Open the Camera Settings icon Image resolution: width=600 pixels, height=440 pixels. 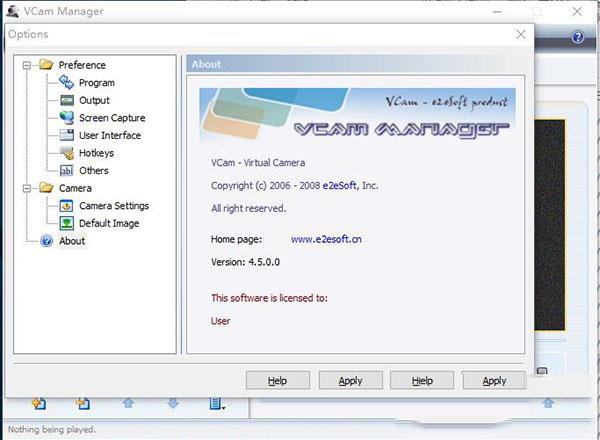pos(66,206)
